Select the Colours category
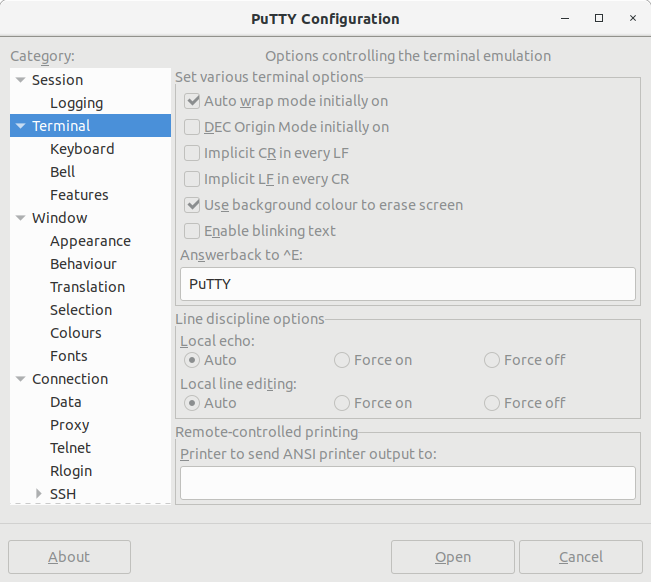The height and width of the screenshot is (582, 651). [76, 333]
